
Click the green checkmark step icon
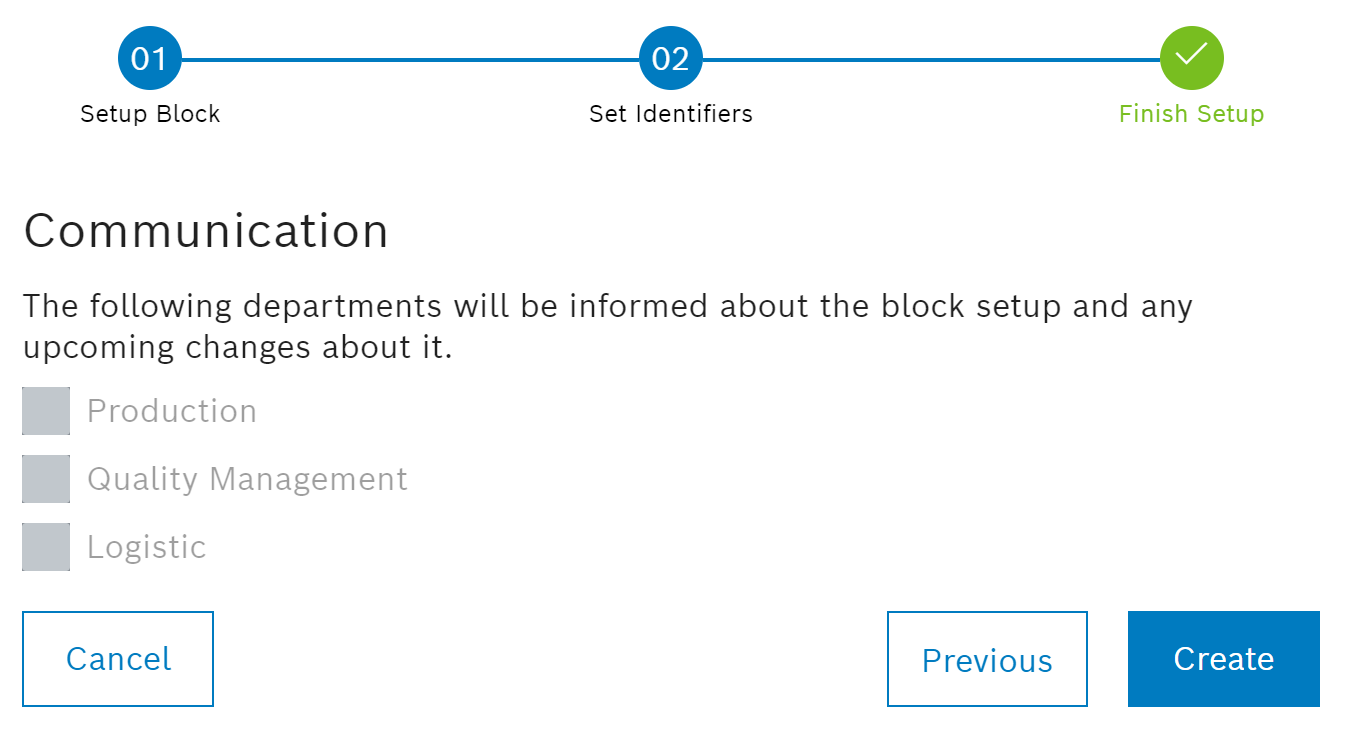pyautogui.click(x=1191, y=56)
